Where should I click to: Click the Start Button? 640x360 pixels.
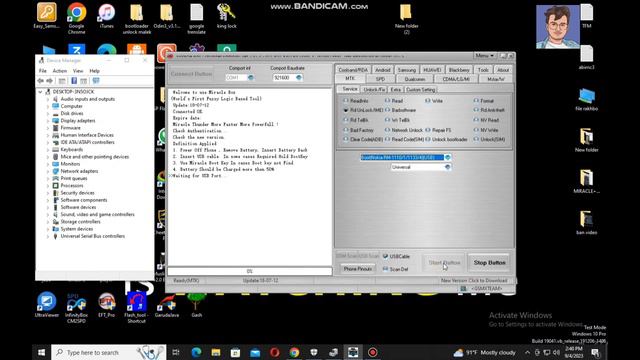coord(444,262)
